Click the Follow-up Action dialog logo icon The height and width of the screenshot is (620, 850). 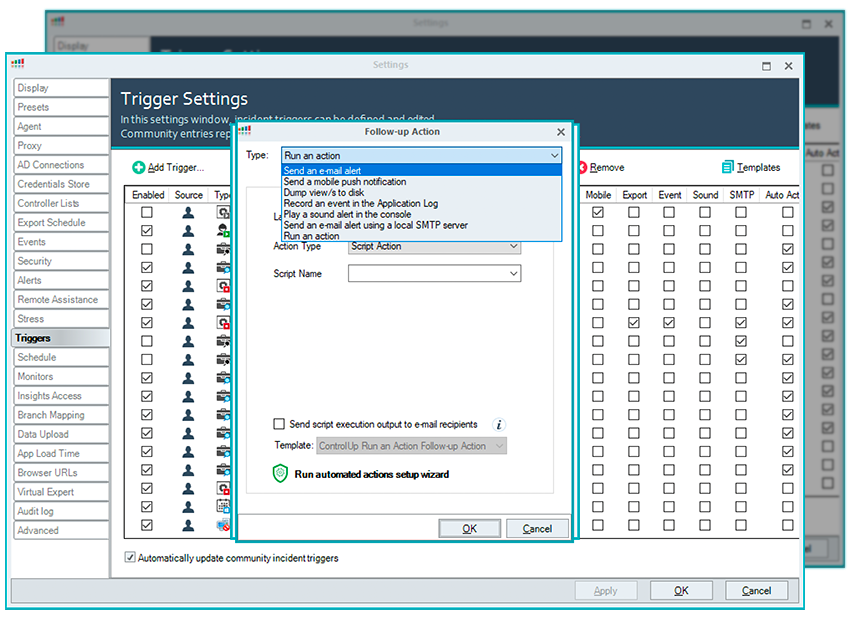coord(244,130)
